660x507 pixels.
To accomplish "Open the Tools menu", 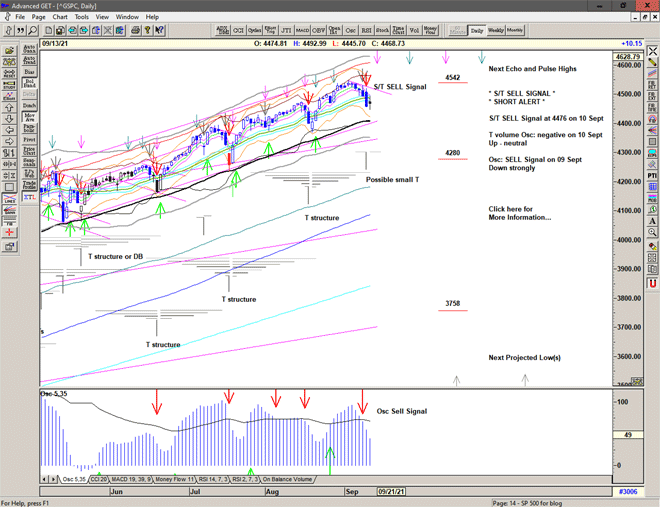I will 82,17.
